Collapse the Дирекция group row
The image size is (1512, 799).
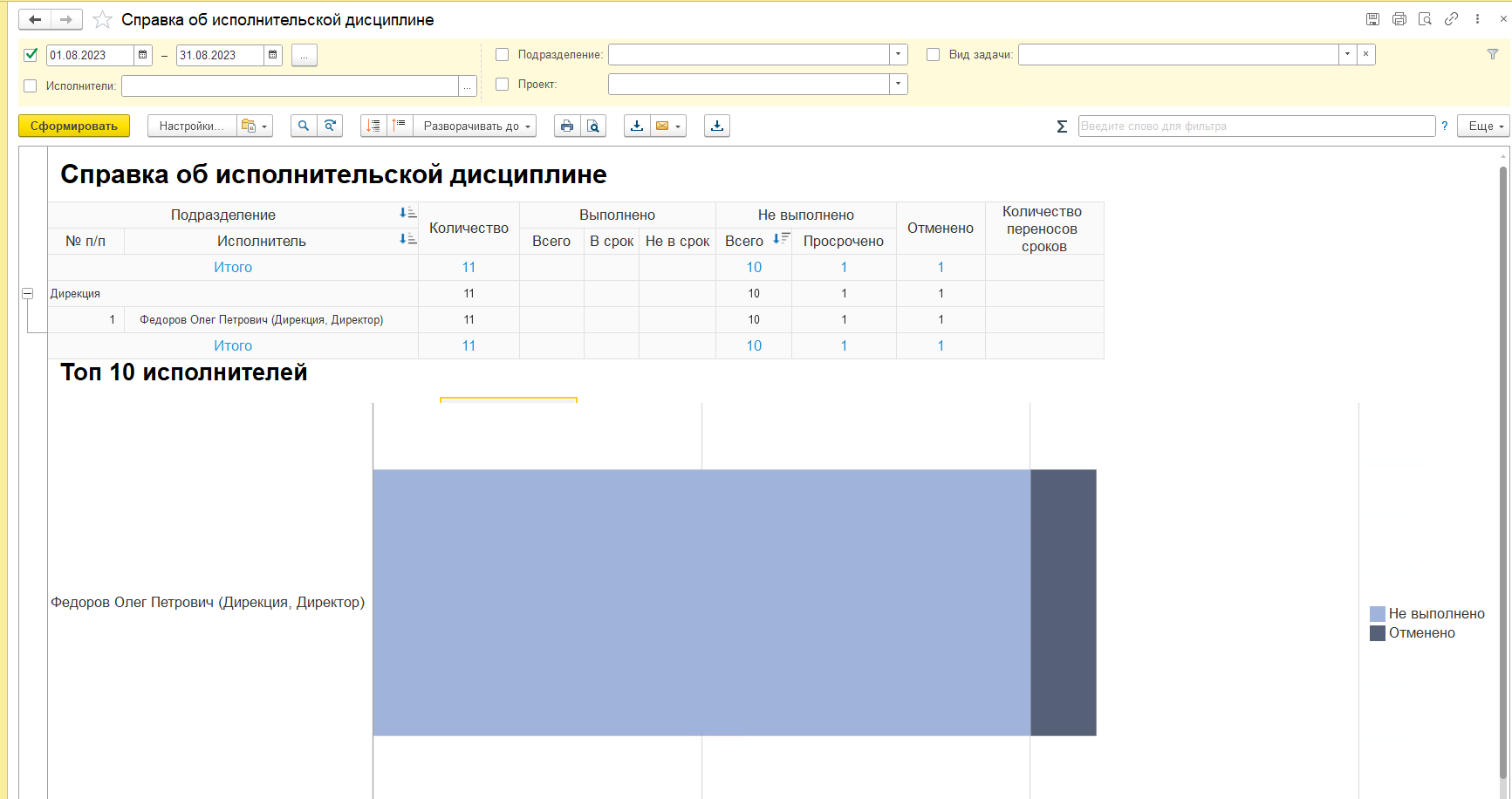pyautogui.click(x=28, y=294)
